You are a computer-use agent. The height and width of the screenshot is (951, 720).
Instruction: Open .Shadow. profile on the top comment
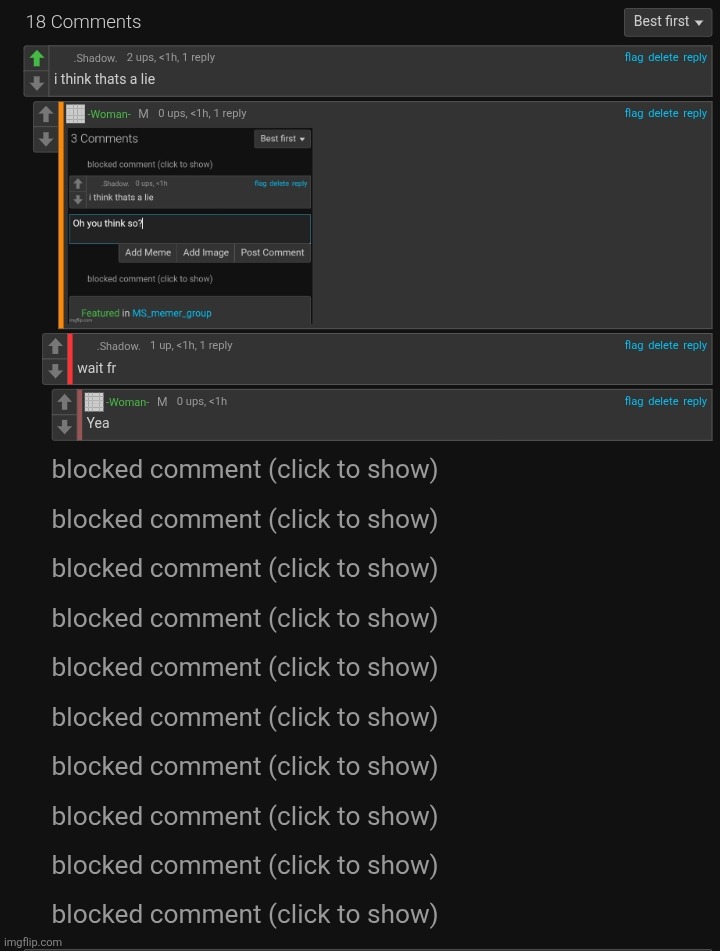(95, 58)
